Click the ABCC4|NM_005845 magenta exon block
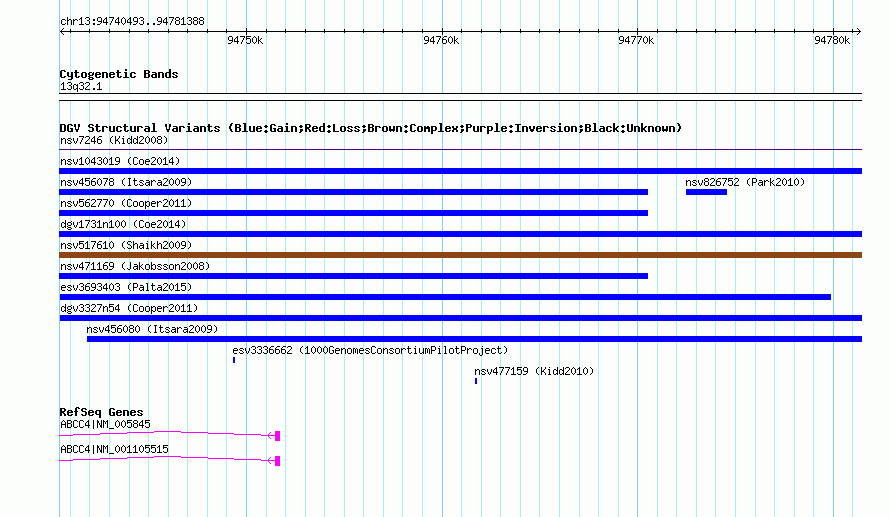 click(277, 436)
